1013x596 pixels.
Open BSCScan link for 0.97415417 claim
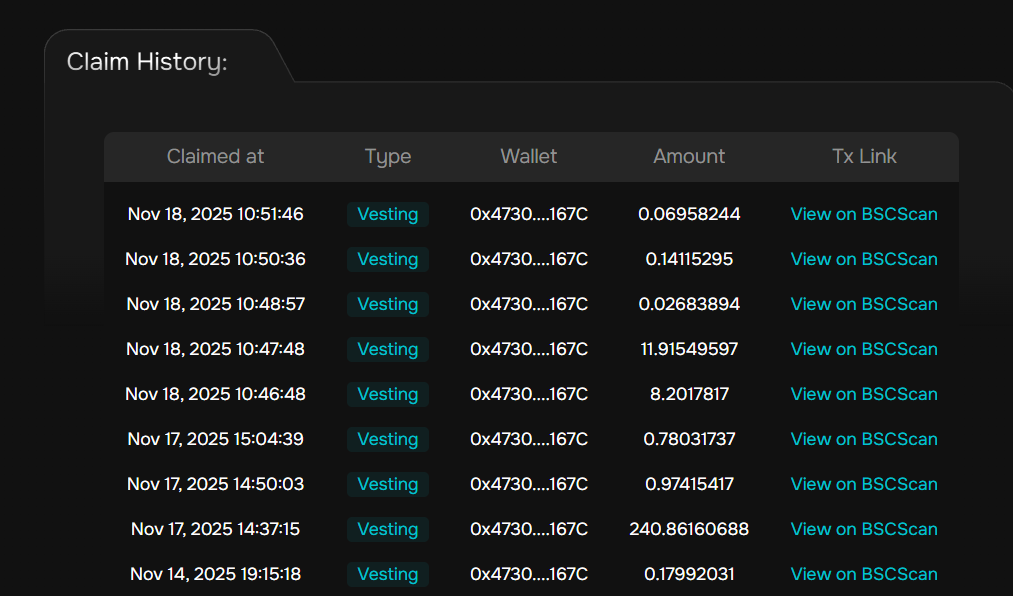pyautogui.click(x=864, y=484)
